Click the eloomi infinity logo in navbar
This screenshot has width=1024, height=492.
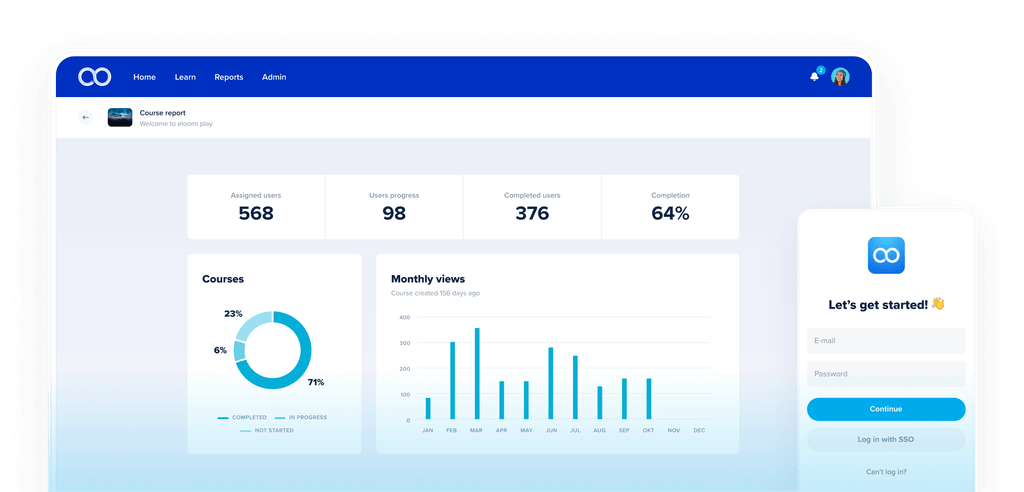[95, 77]
